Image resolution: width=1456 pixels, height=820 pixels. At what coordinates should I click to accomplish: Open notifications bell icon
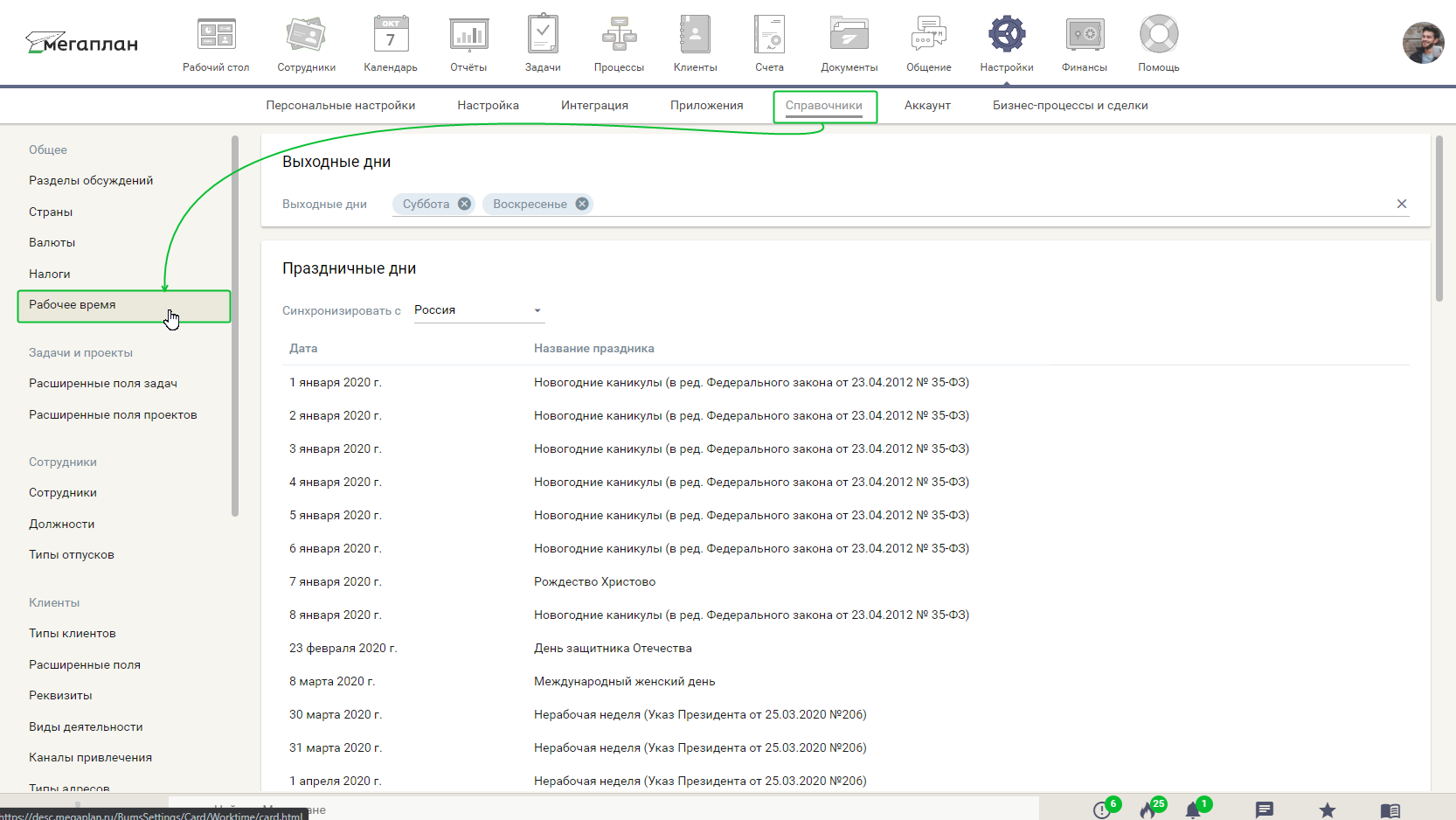coord(1195,809)
